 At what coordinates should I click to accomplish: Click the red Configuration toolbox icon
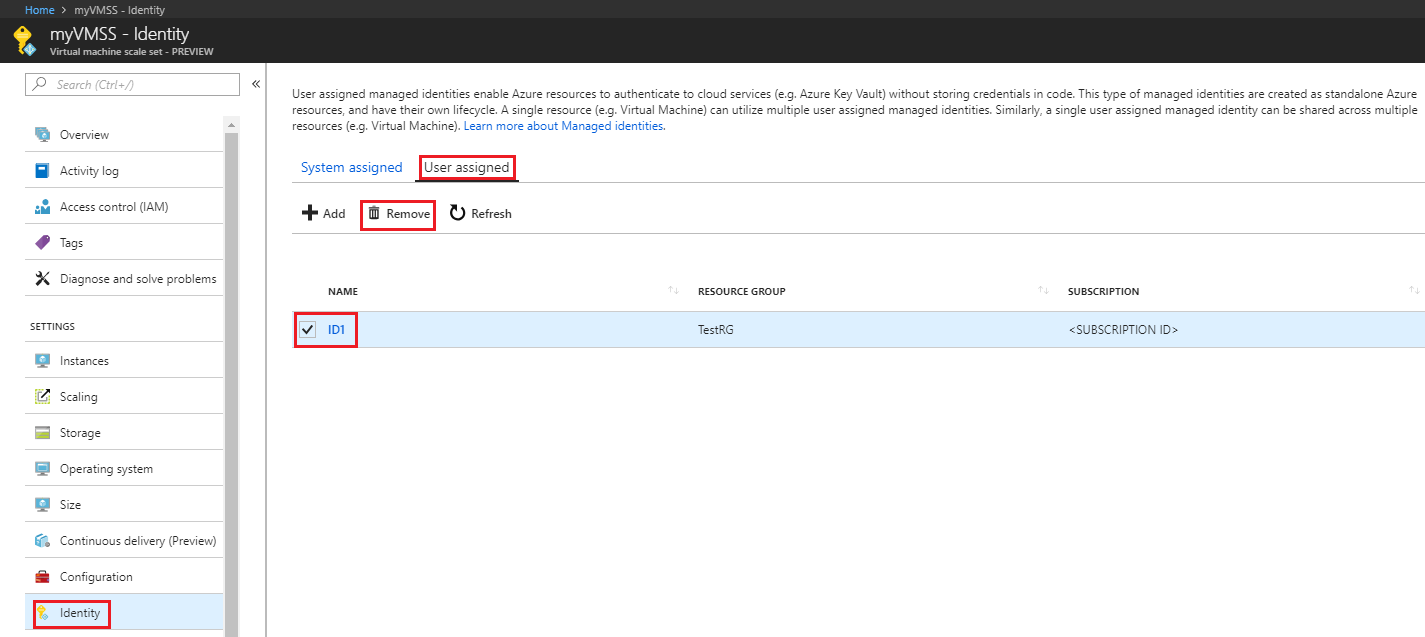(42, 577)
